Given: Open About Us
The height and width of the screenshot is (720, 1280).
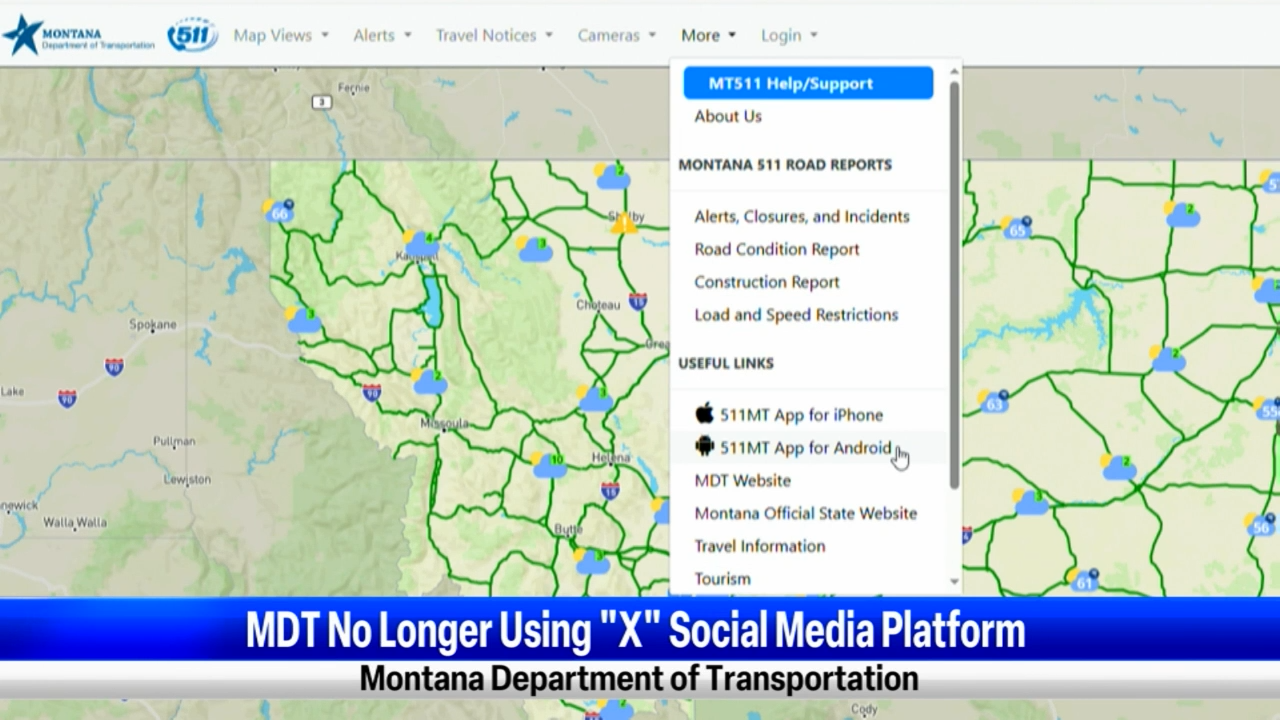Looking at the screenshot, I should [728, 116].
